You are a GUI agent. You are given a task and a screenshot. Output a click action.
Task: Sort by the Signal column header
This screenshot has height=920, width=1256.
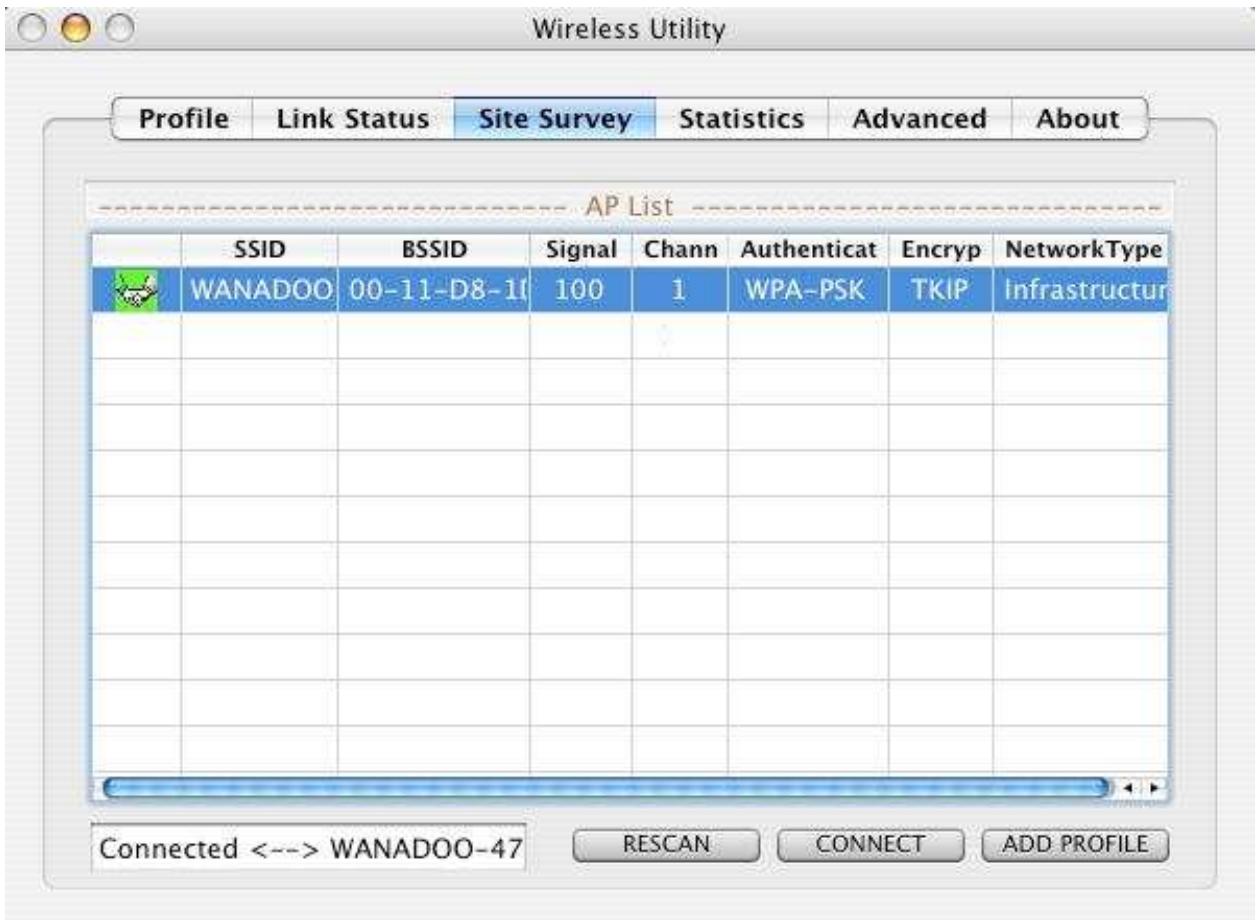tap(580, 251)
